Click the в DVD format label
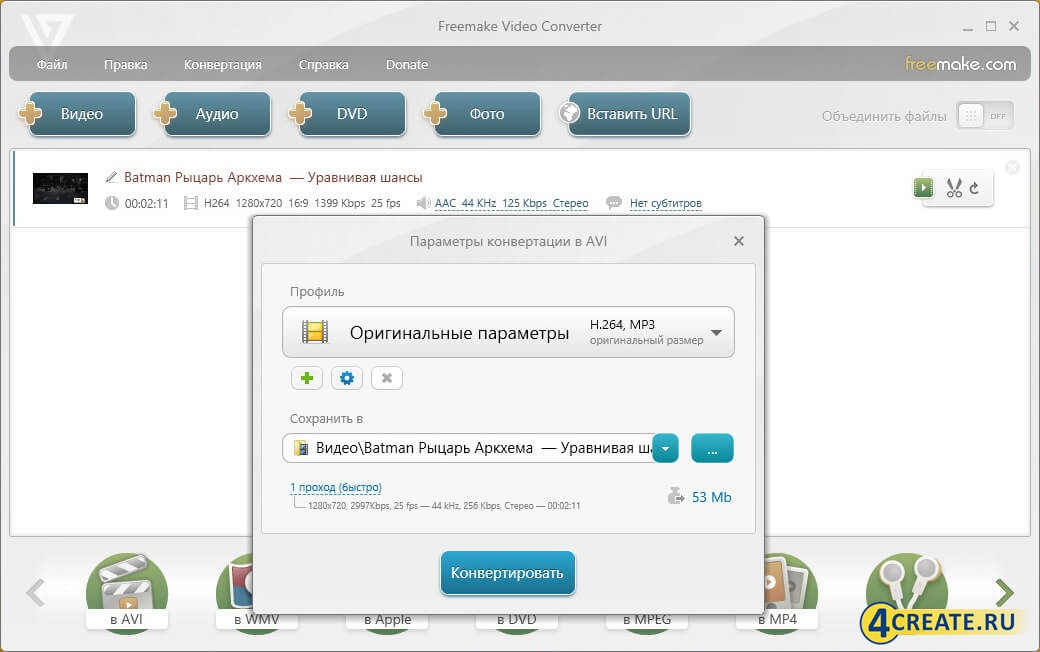 tap(517, 620)
